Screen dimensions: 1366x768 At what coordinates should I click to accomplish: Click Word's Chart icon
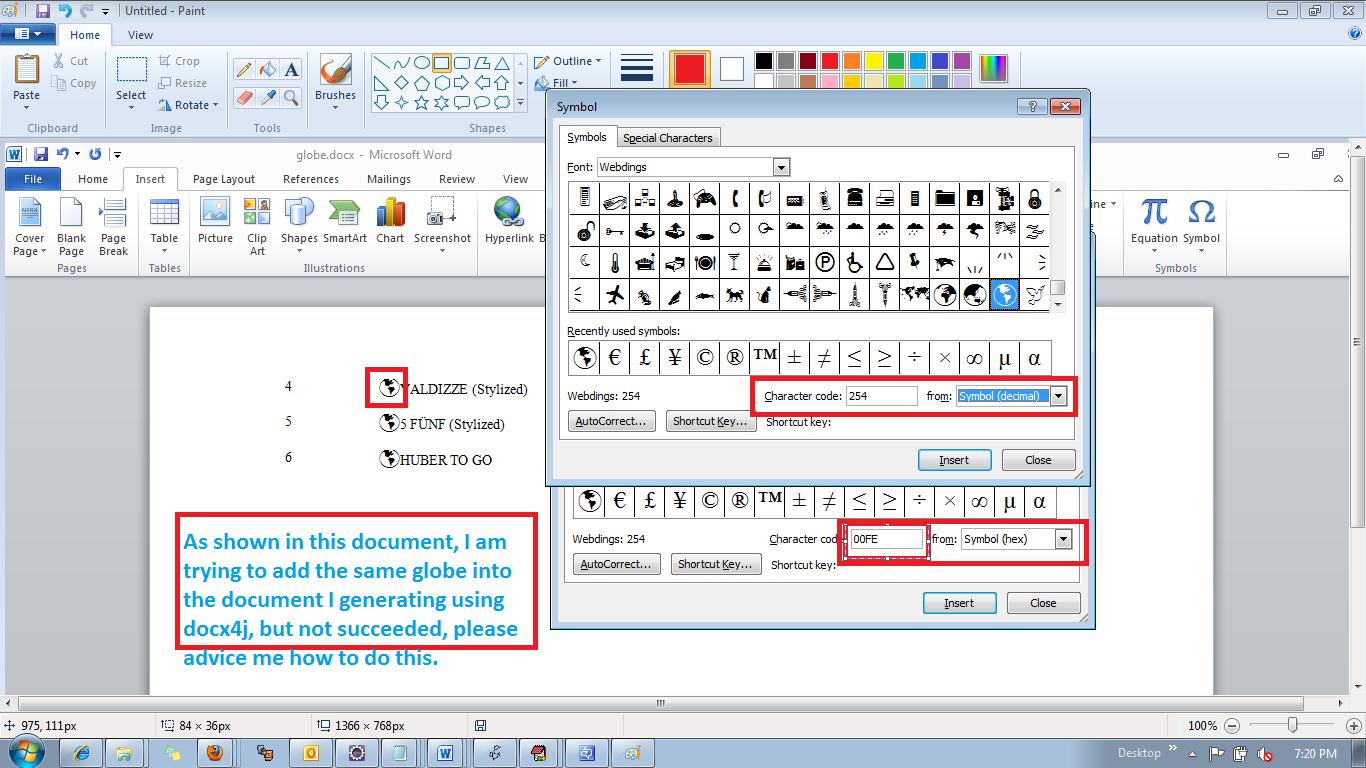click(x=390, y=211)
